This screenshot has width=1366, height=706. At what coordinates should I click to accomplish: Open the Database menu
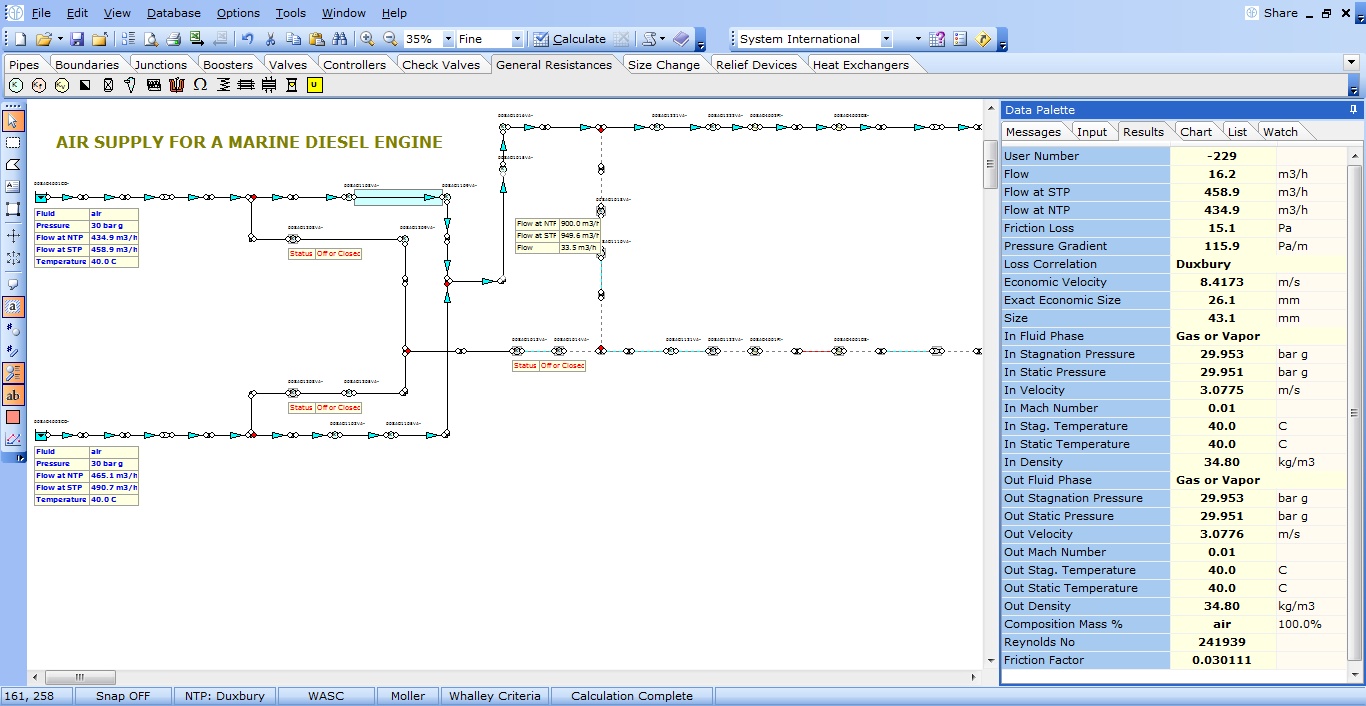point(173,13)
